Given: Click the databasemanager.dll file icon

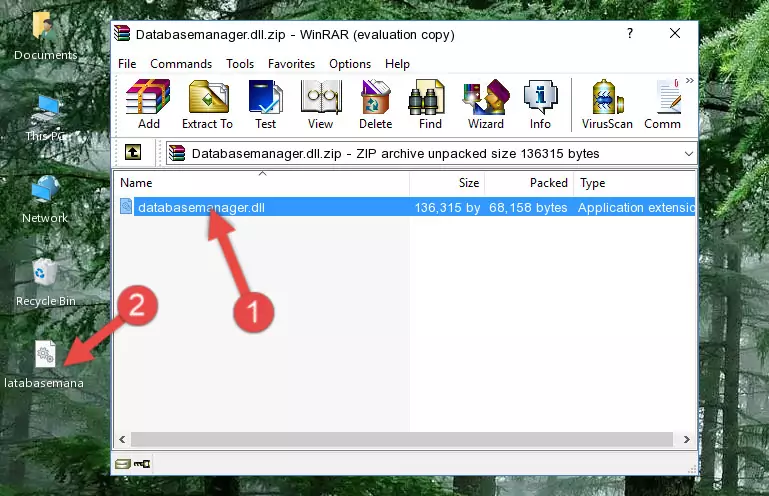Looking at the screenshot, I should pyautogui.click(x=126, y=207).
